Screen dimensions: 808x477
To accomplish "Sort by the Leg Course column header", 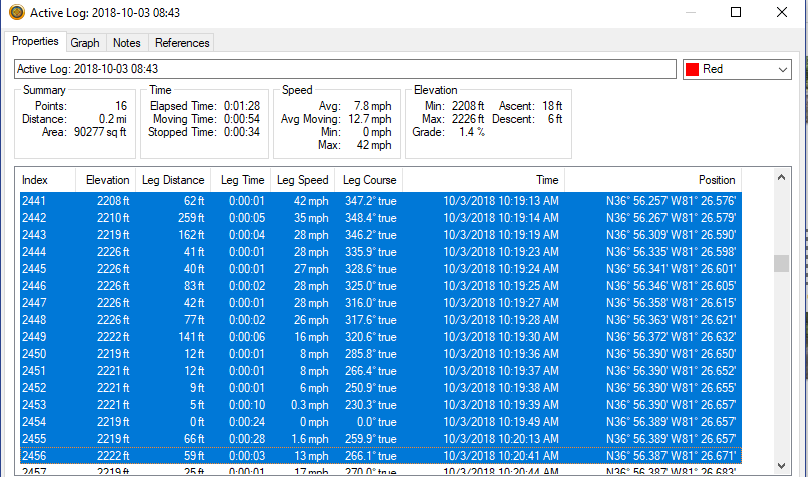I will coord(368,180).
